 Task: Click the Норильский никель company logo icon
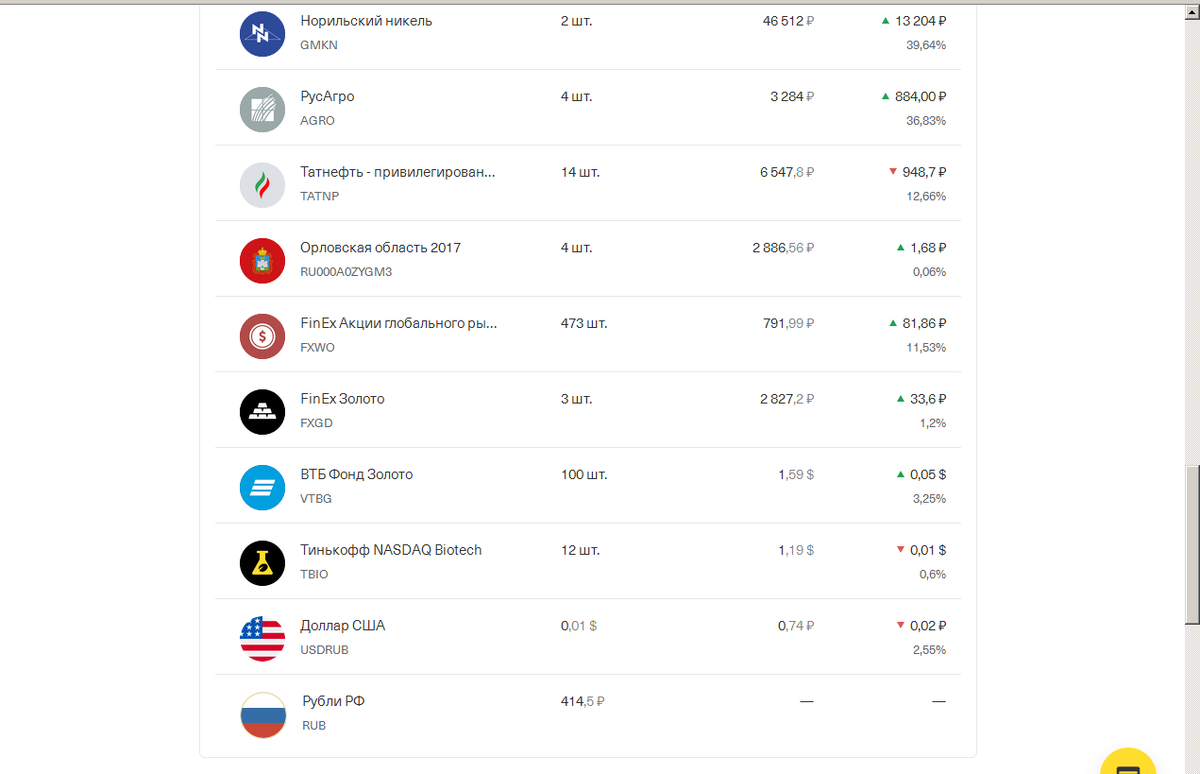(262, 31)
